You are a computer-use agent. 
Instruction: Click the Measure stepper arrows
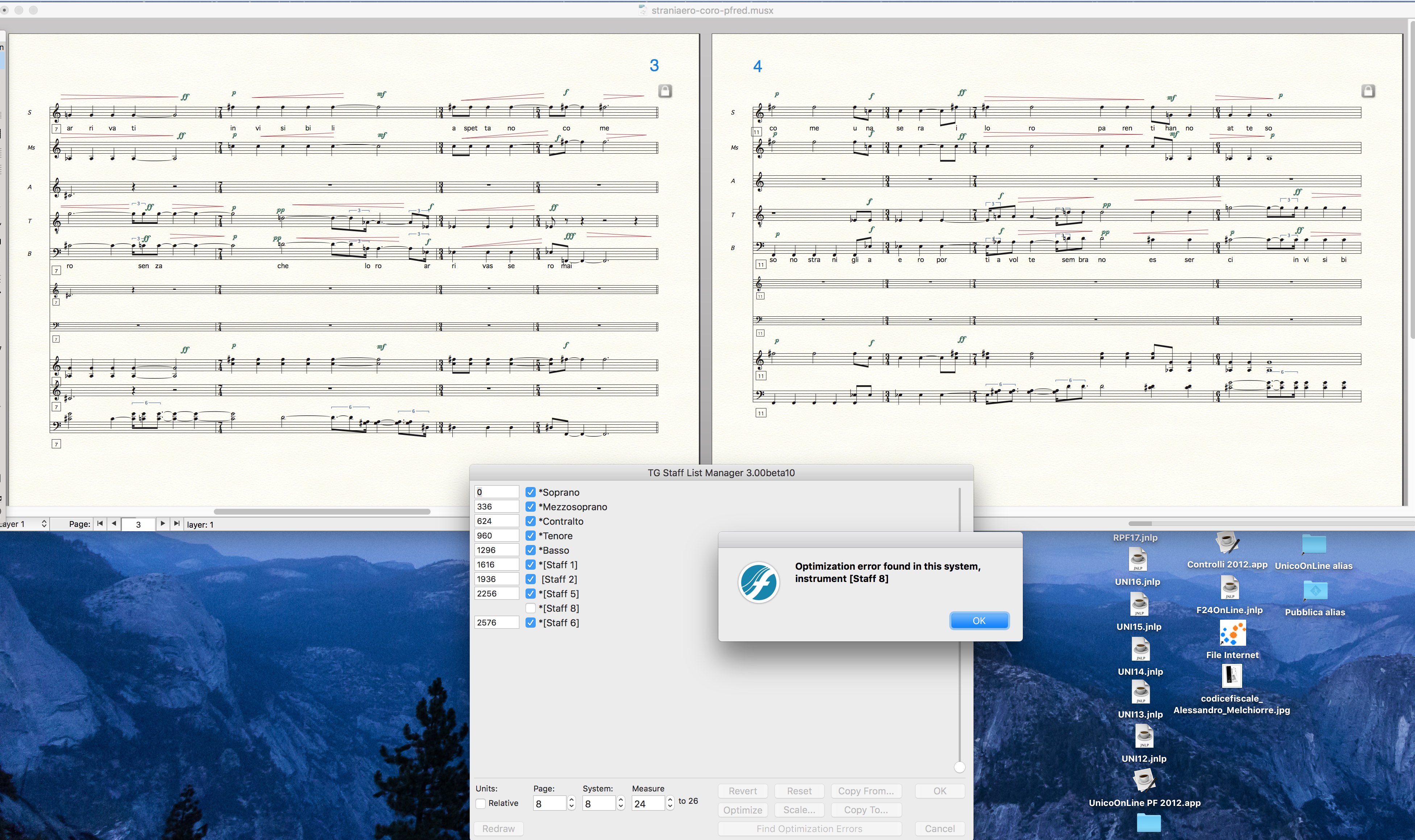click(670, 803)
